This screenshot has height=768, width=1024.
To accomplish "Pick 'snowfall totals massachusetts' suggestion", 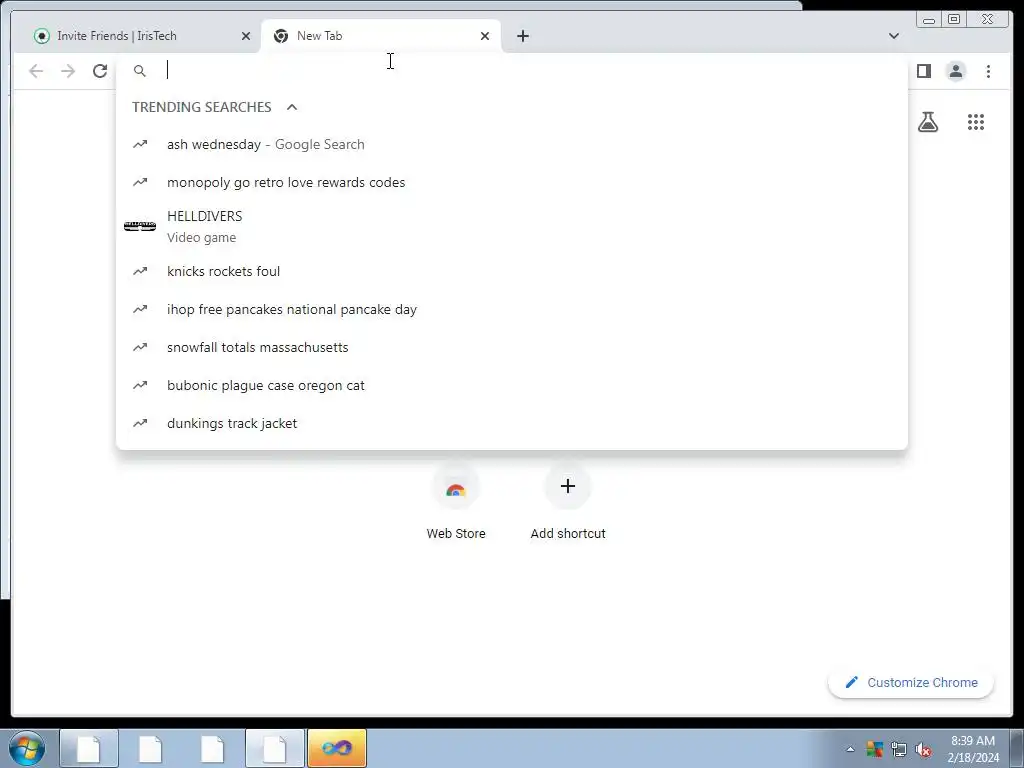I will point(511,347).
